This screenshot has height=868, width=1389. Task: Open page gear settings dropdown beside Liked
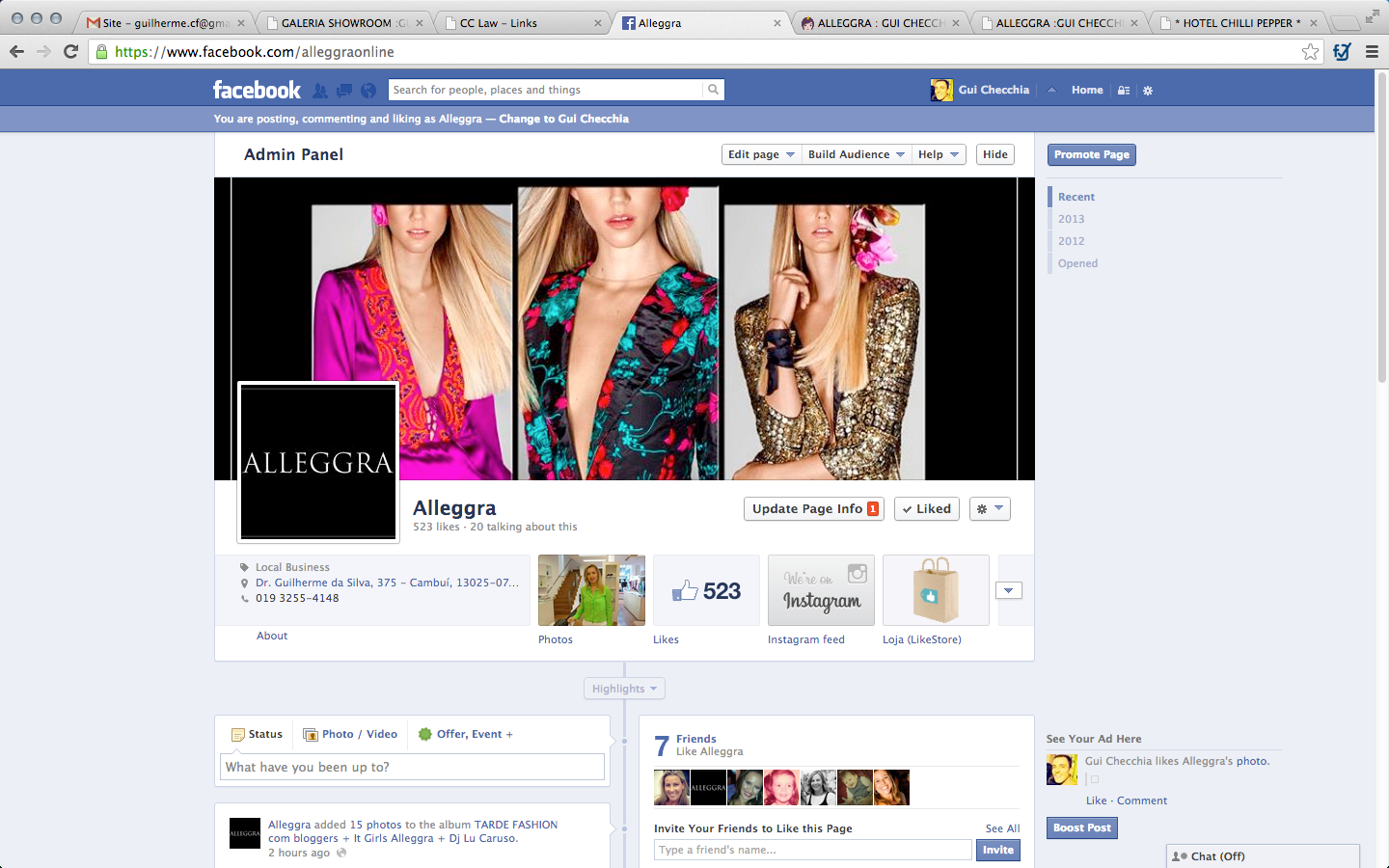click(989, 509)
